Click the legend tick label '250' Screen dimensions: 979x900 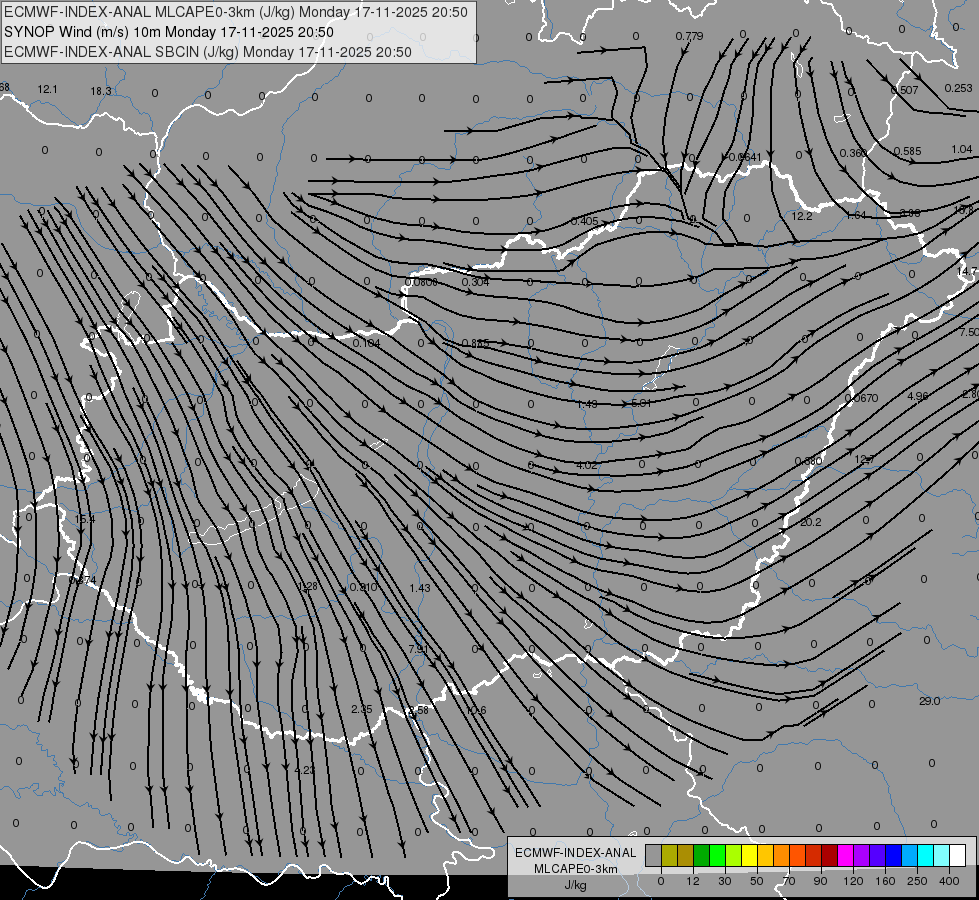917,881
